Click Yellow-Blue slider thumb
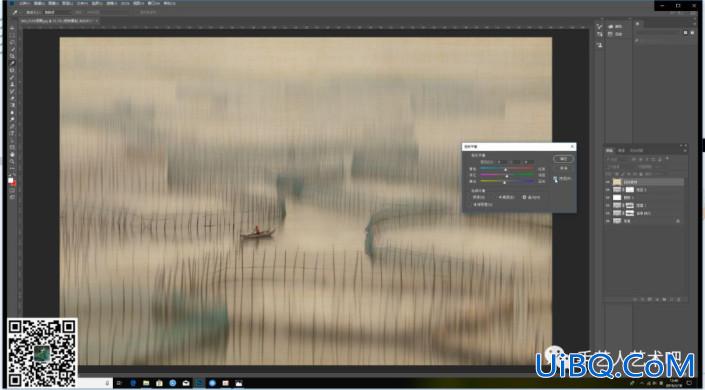The height and width of the screenshot is (390, 705). click(504, 182)
